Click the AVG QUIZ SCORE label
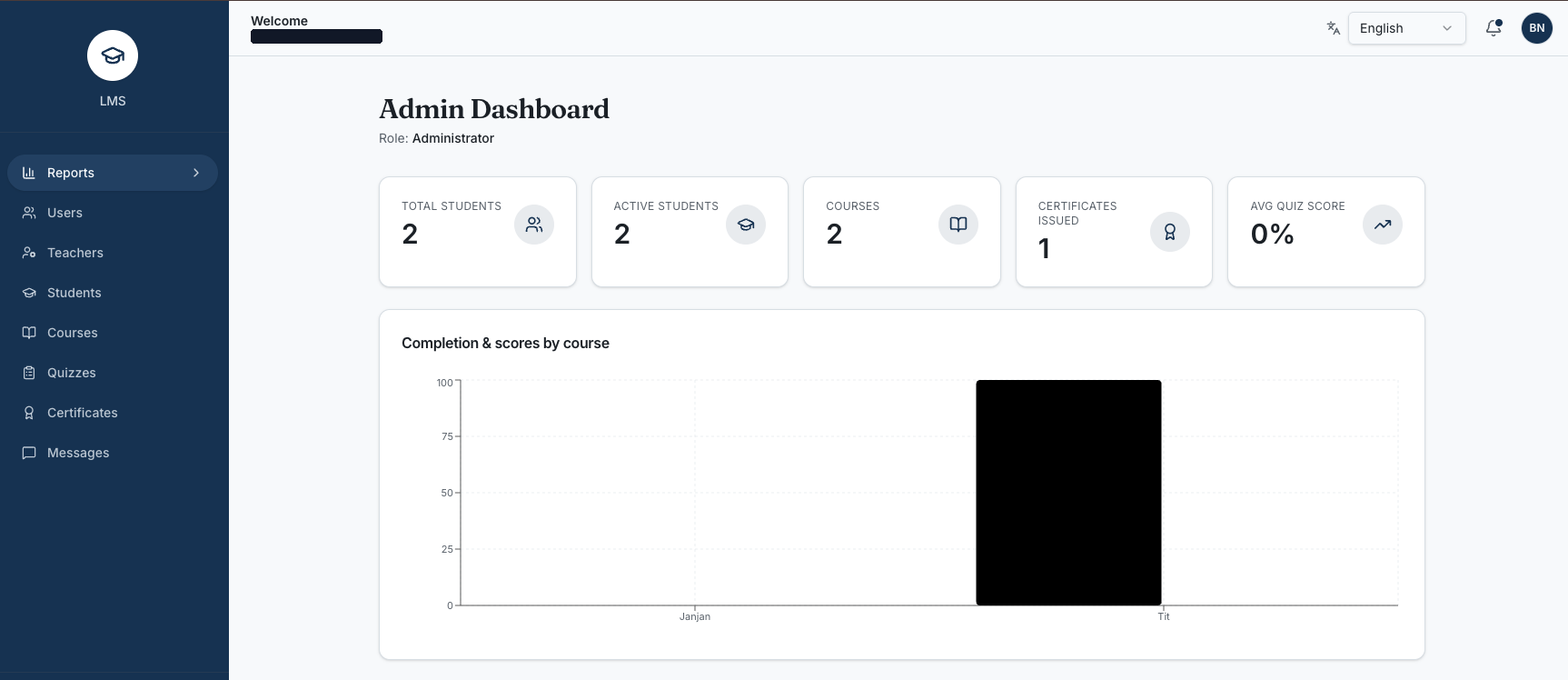 pyautogui.click(x=1297, y=206)
